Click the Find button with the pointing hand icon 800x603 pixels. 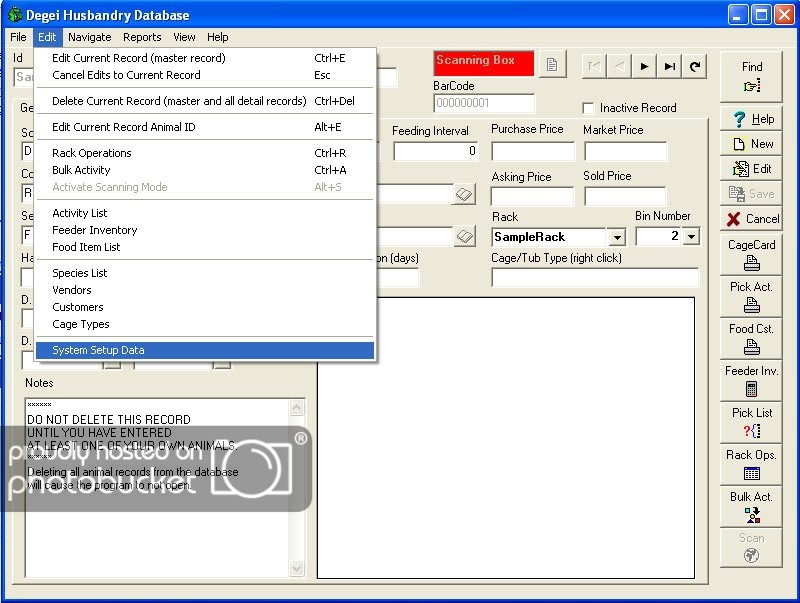coord(752,77)
